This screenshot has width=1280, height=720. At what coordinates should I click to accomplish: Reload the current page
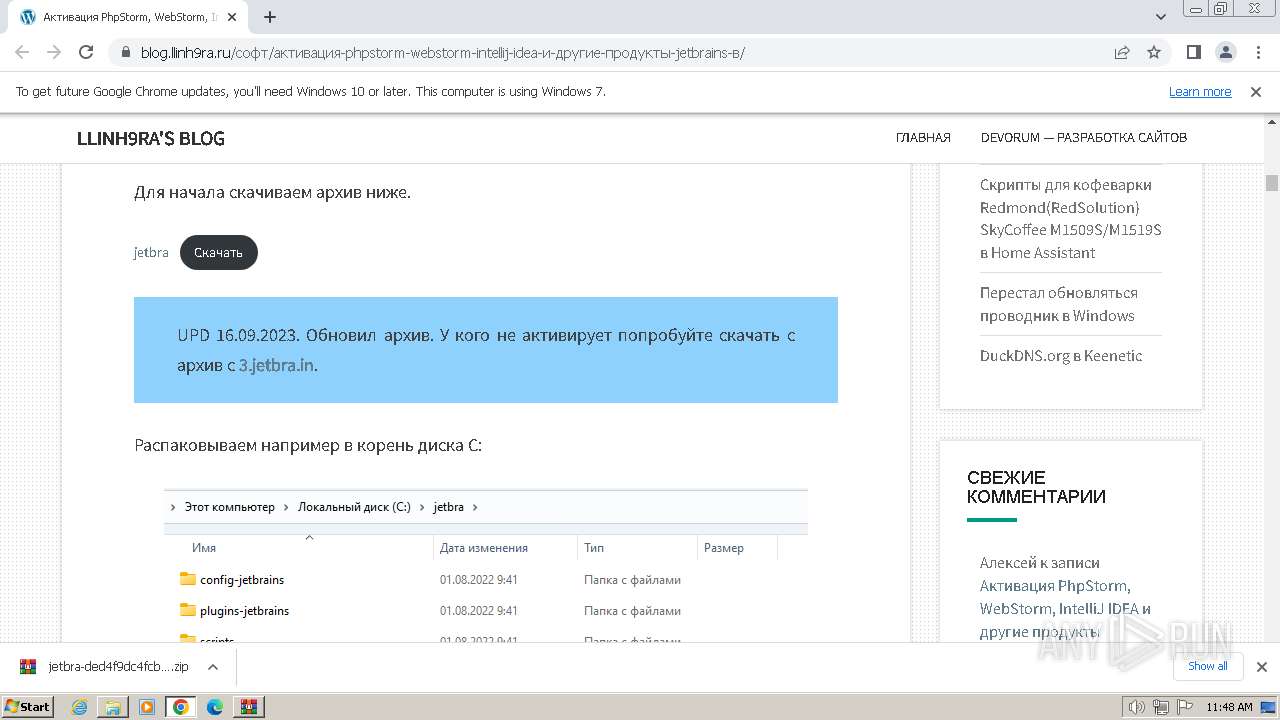click(x=86, y=52)
